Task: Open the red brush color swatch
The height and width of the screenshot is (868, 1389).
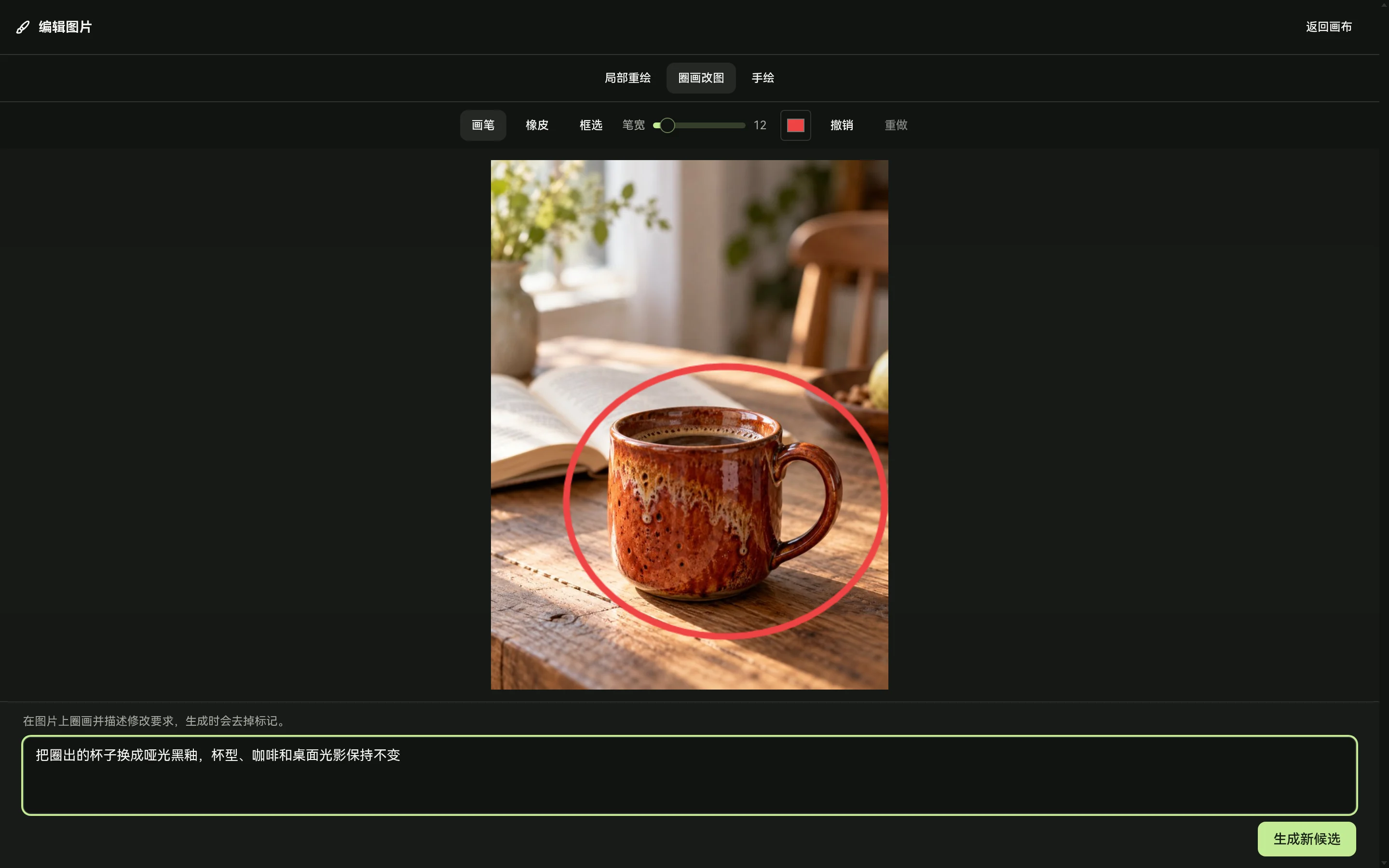Action: [795, 125]
